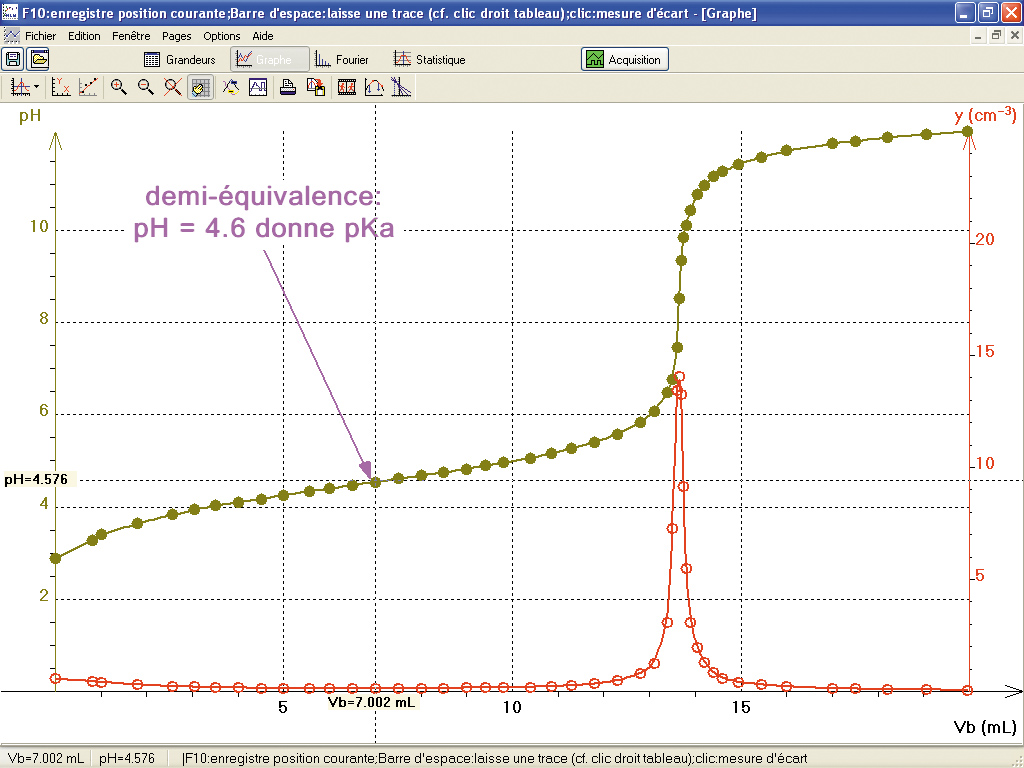The image size is (1024, 768).
Task: Click the purple demi-équivalence annotation text
Action: tap(264, 212)
